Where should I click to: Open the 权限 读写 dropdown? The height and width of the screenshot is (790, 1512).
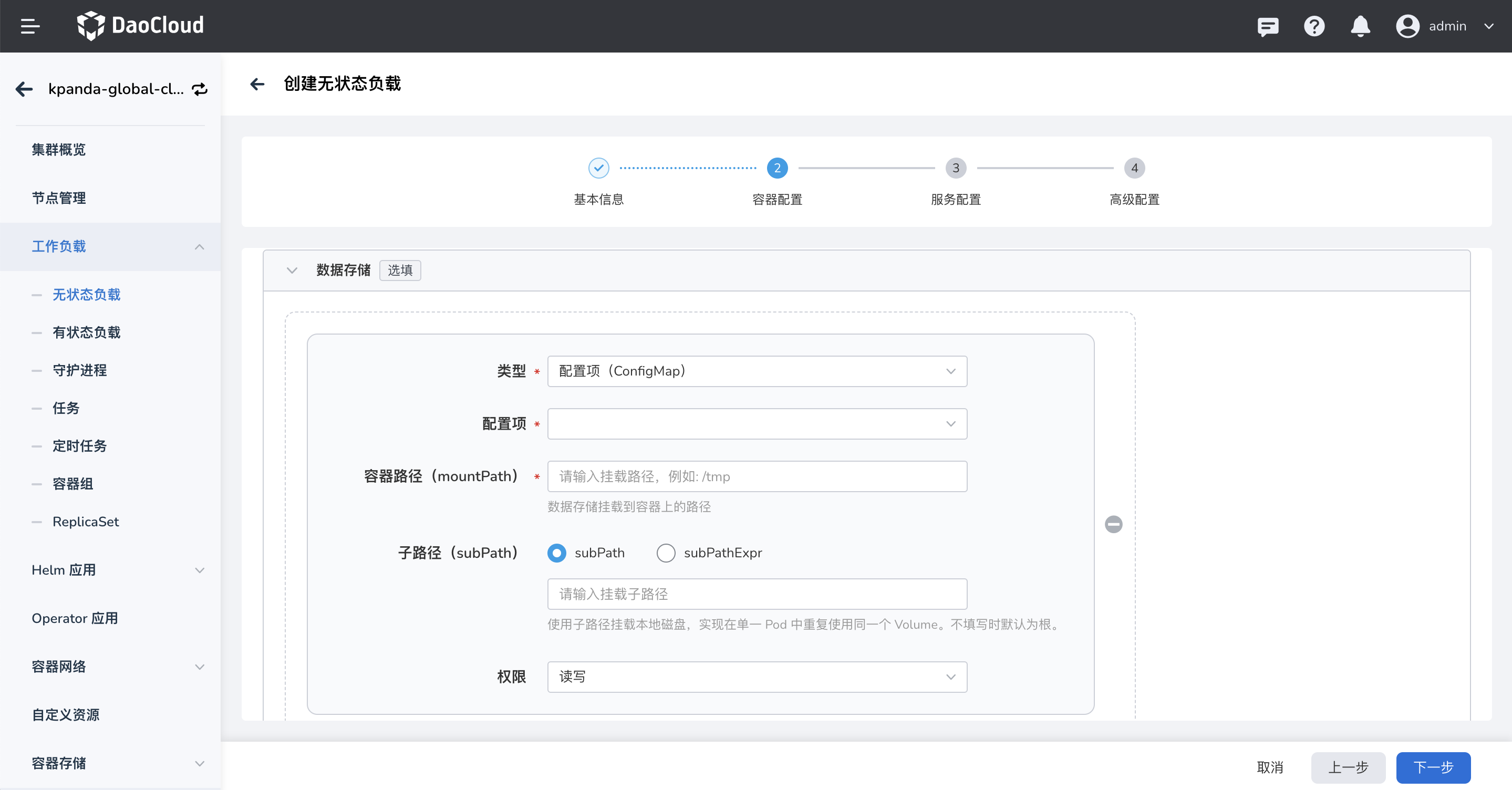[x=757, y=677]
